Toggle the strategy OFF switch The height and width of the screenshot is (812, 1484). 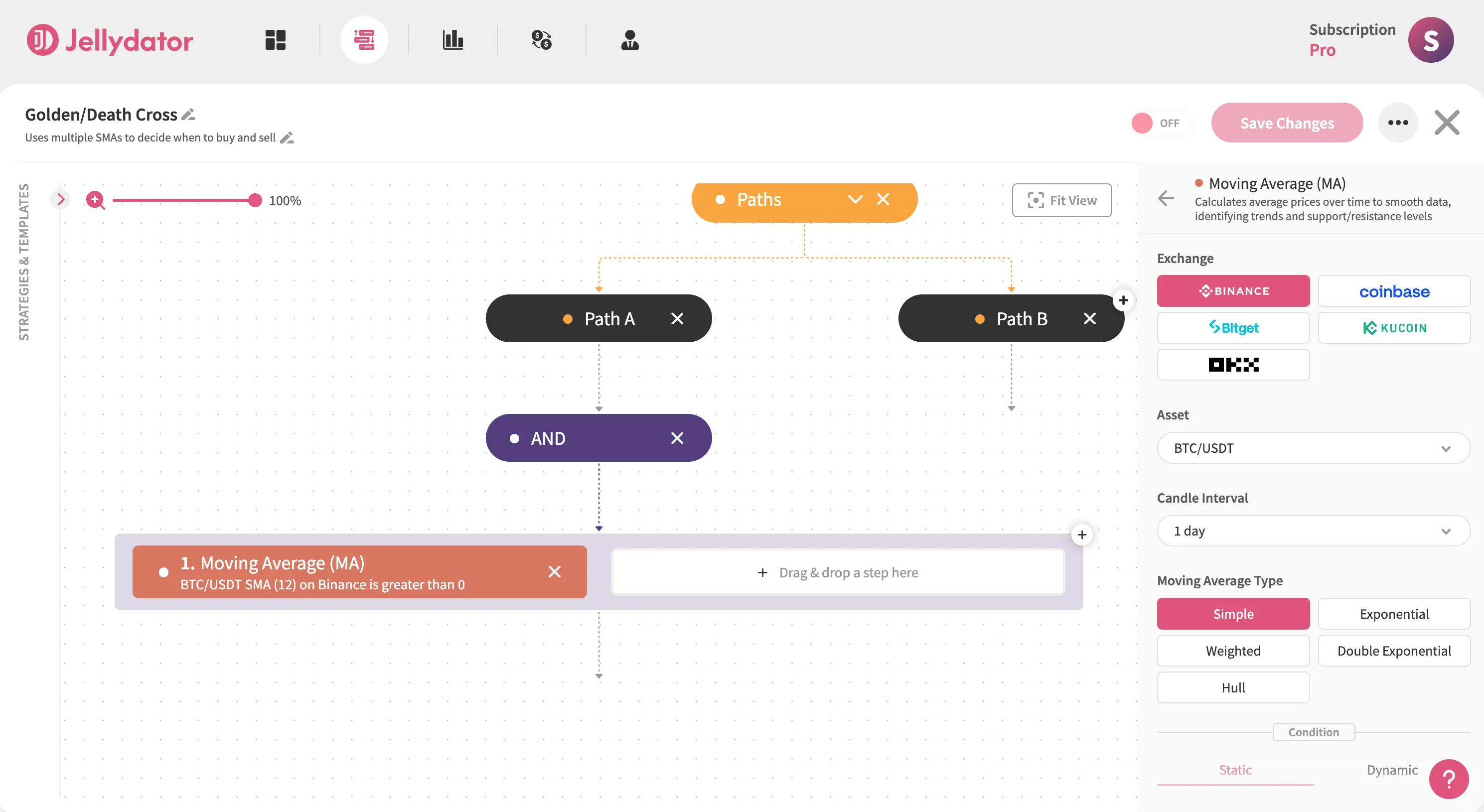click(1159, 123)
